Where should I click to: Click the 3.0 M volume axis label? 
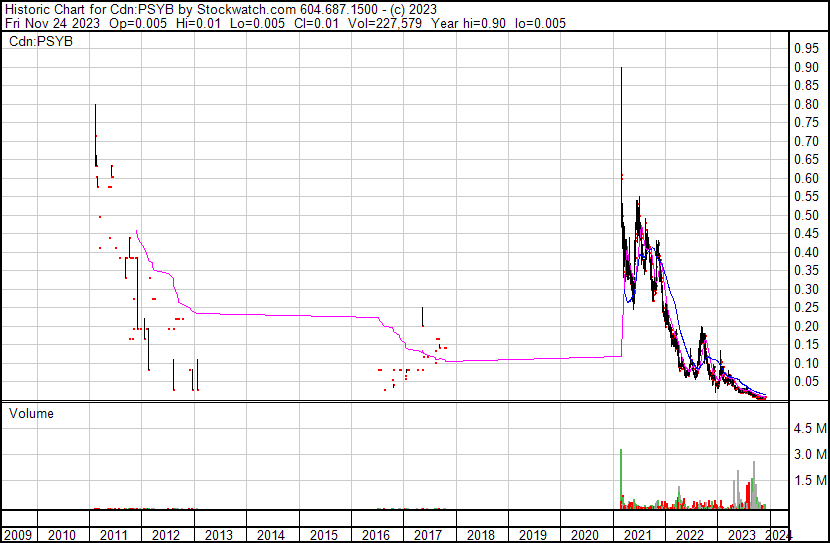point(808,454)
